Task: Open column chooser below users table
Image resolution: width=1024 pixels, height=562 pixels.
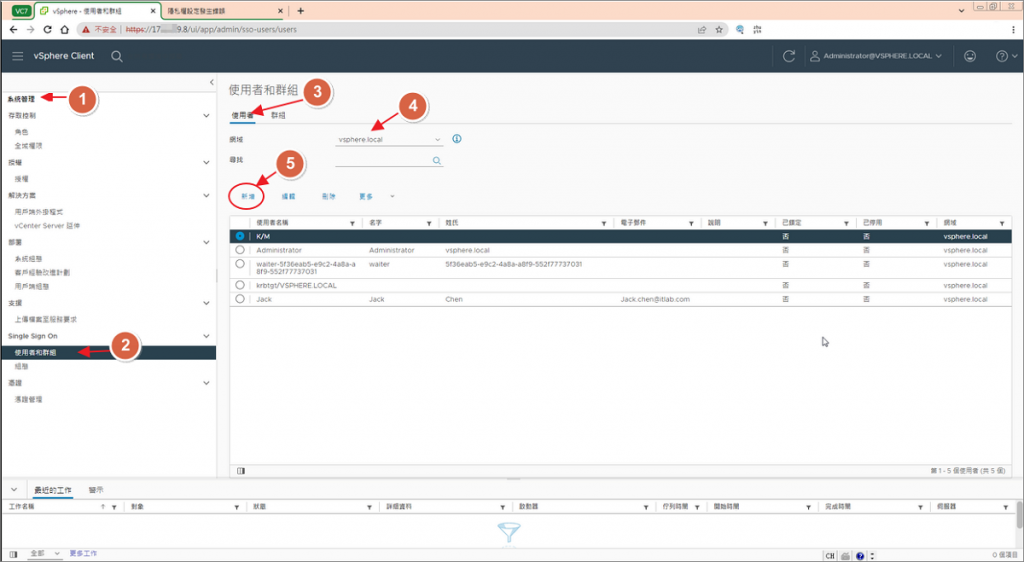Action: [x=241, y=471]
